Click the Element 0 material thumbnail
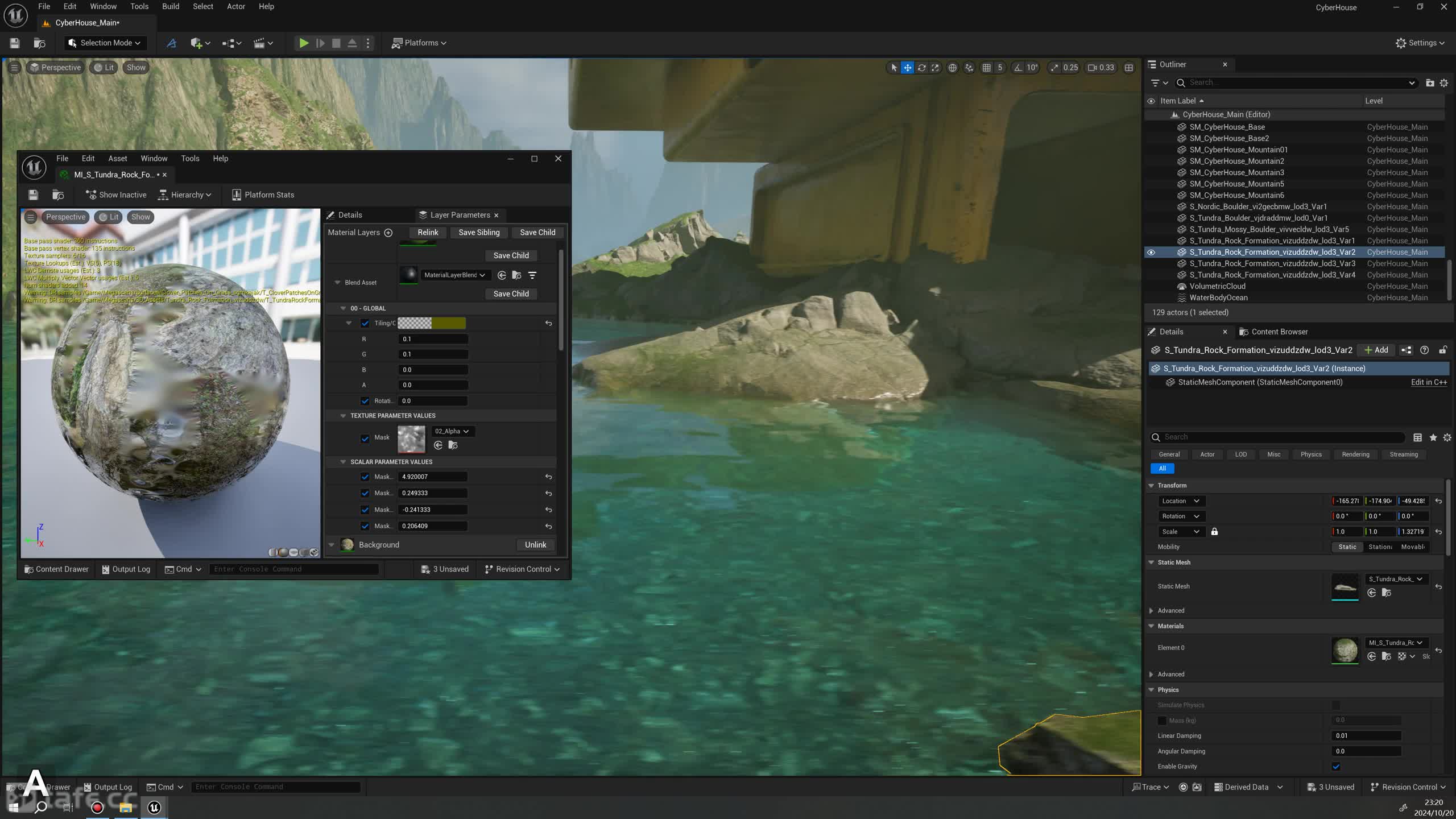The height and width of the screenshot is (819, 1456). (1345, 650)
